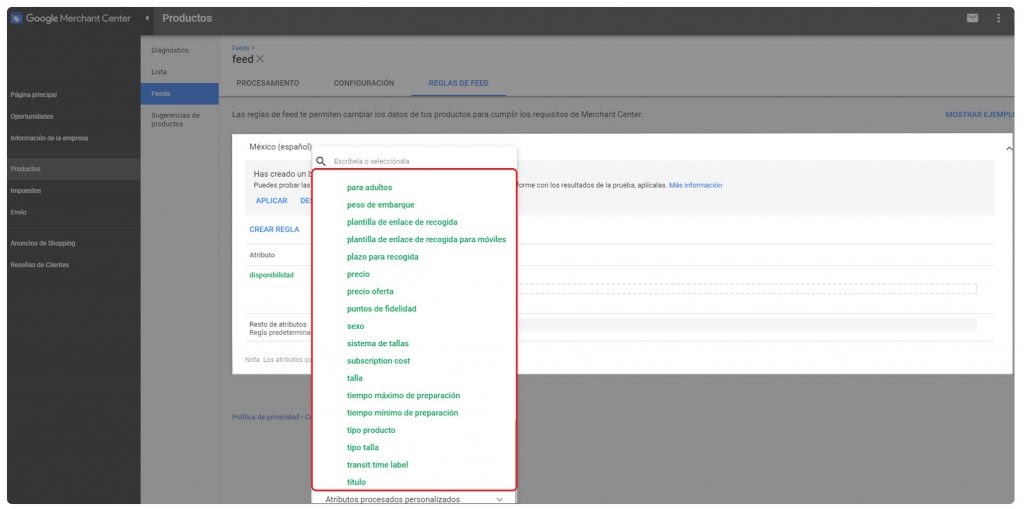Click the Feeds breadcrumb link
1024x509 pixels.
[241, 48]
